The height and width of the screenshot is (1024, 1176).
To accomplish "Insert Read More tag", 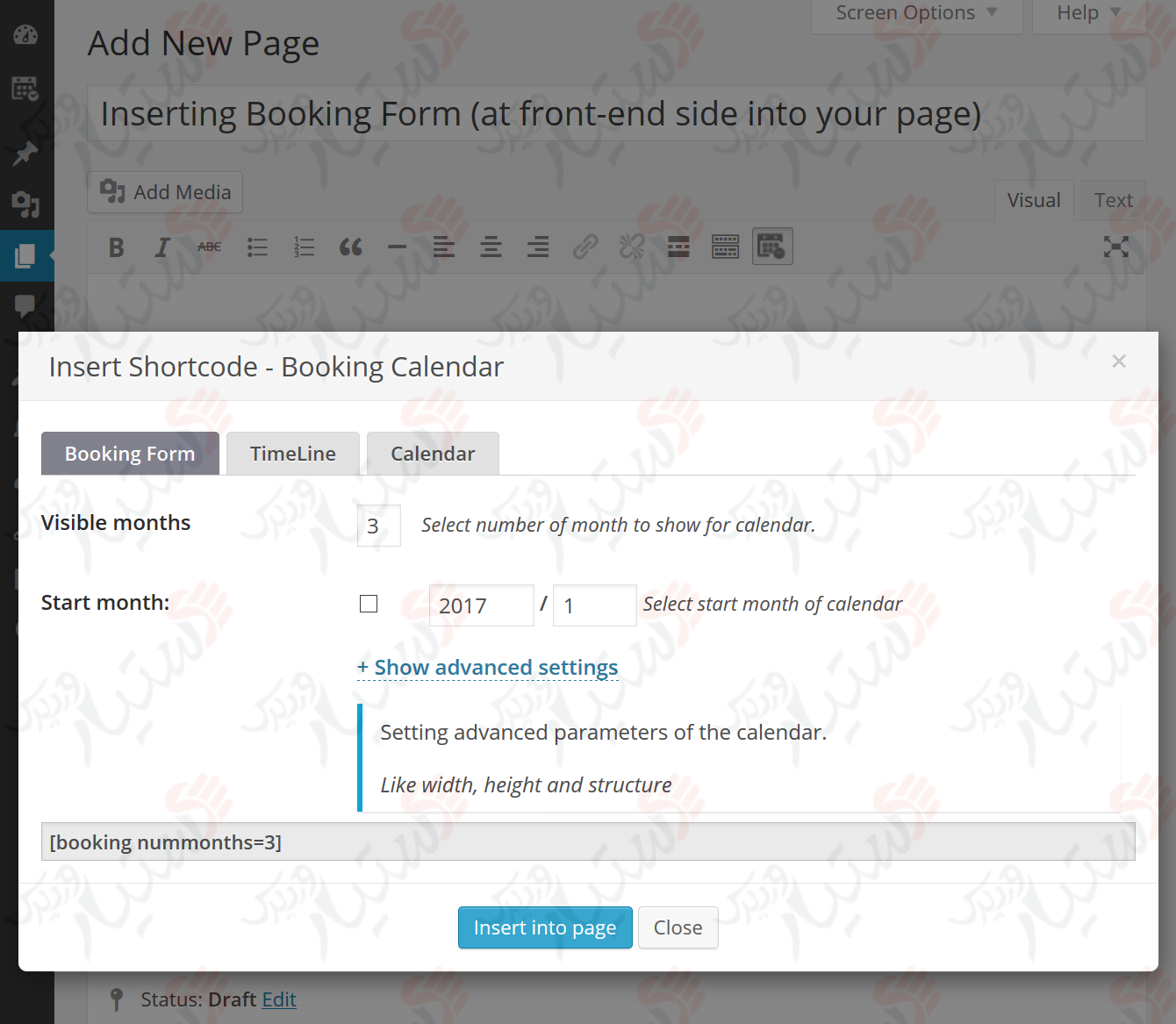I will coord(678,247).
